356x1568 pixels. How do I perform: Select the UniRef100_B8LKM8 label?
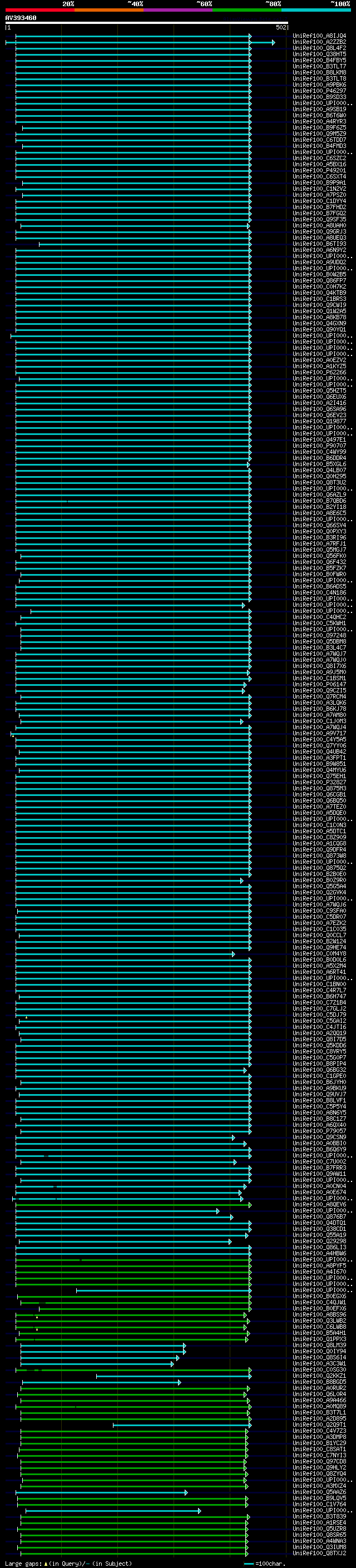319,72
